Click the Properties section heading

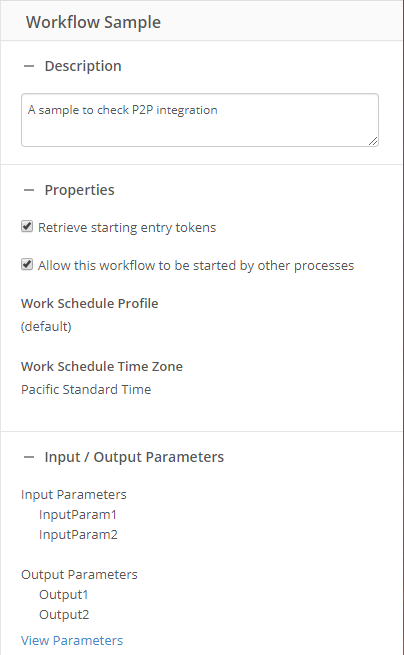coord(79,190)
